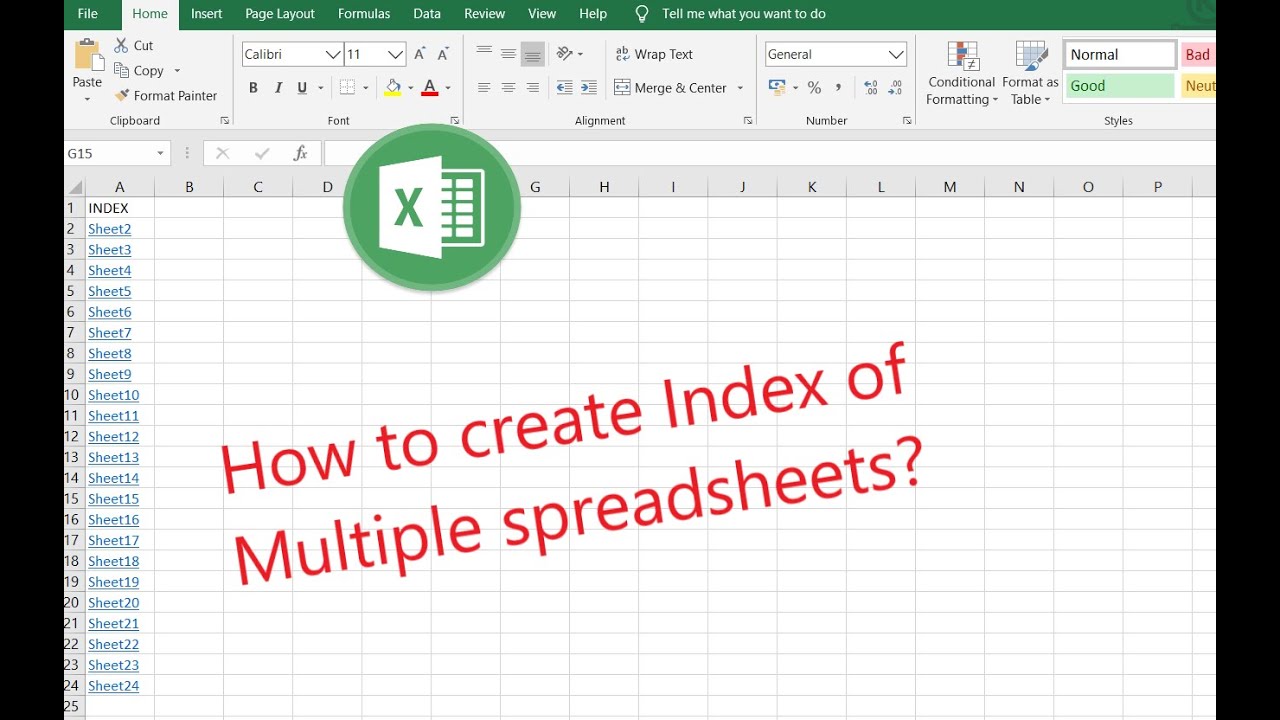Open Clipboard dialog launcher

224,120
